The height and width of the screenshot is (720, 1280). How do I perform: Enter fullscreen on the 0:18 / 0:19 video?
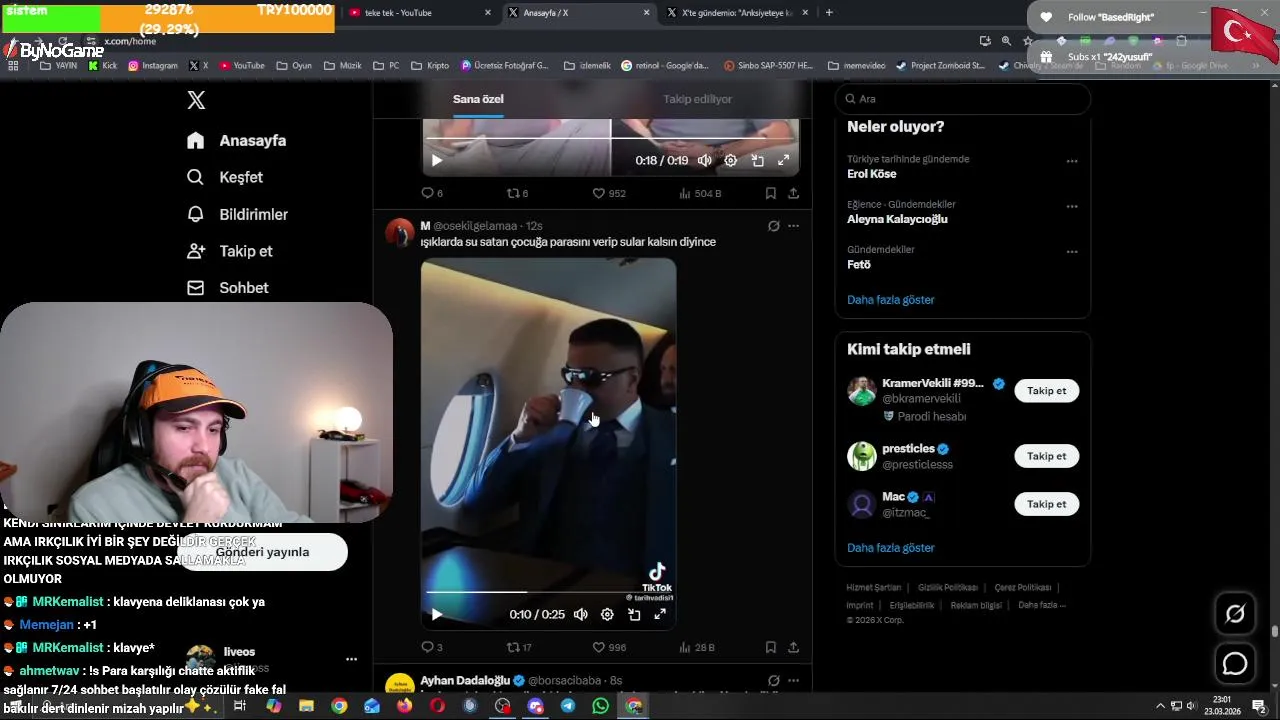pos(784,160)
